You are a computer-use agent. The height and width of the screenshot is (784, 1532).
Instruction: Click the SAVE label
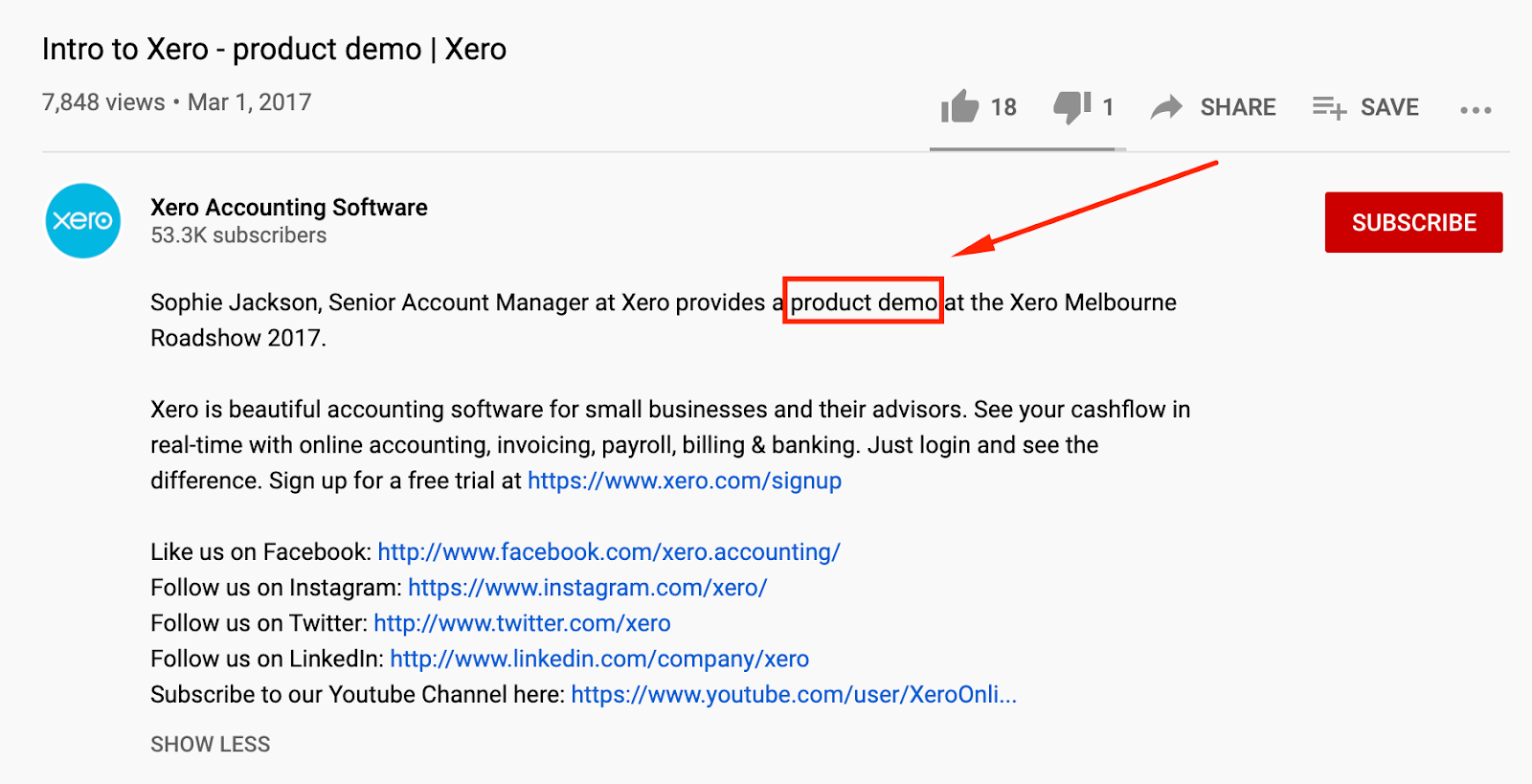[x=1389, y=107]
